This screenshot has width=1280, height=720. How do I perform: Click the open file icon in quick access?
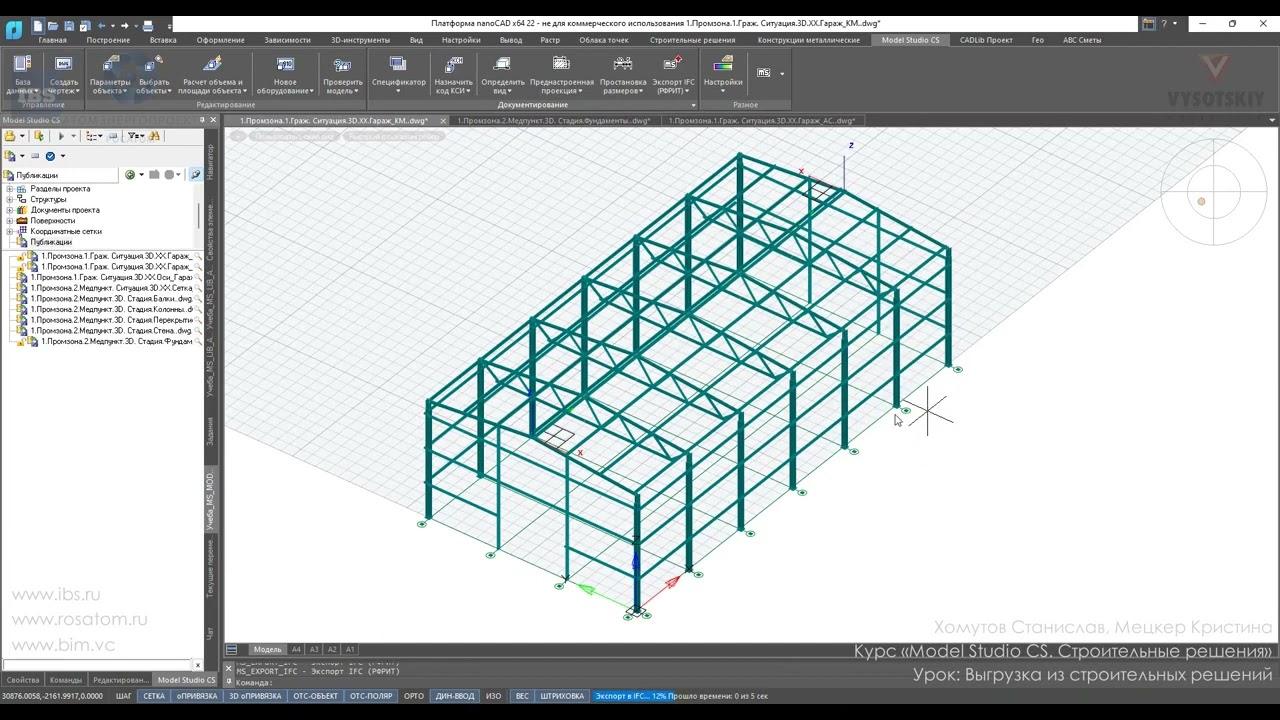coord(53,25)
